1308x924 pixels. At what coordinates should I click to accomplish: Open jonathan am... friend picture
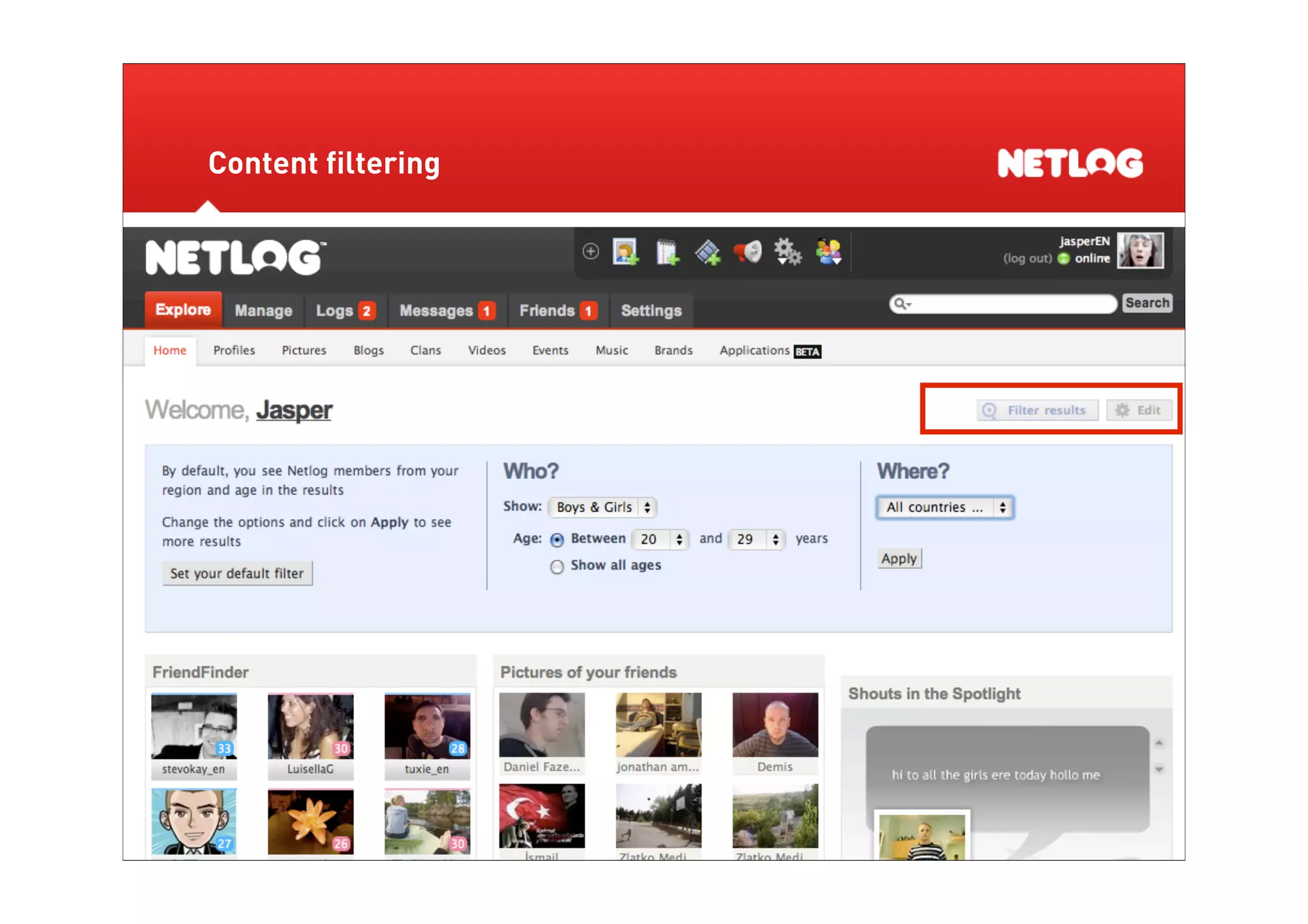pos(658,725)
